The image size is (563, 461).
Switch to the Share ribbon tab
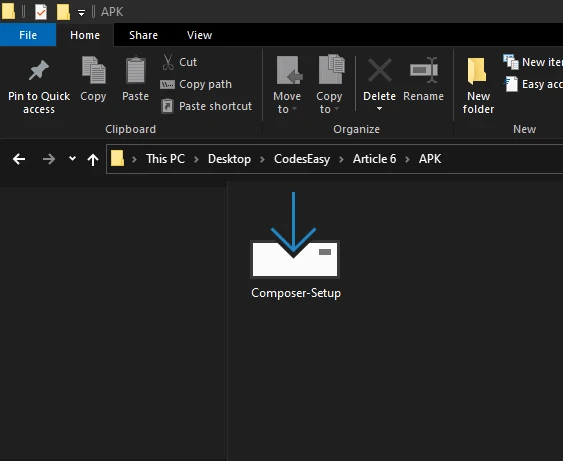[x=143, y=35]
